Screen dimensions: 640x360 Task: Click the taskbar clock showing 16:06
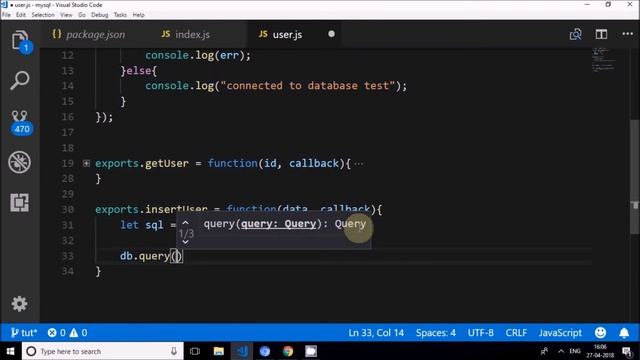(600, 351)
